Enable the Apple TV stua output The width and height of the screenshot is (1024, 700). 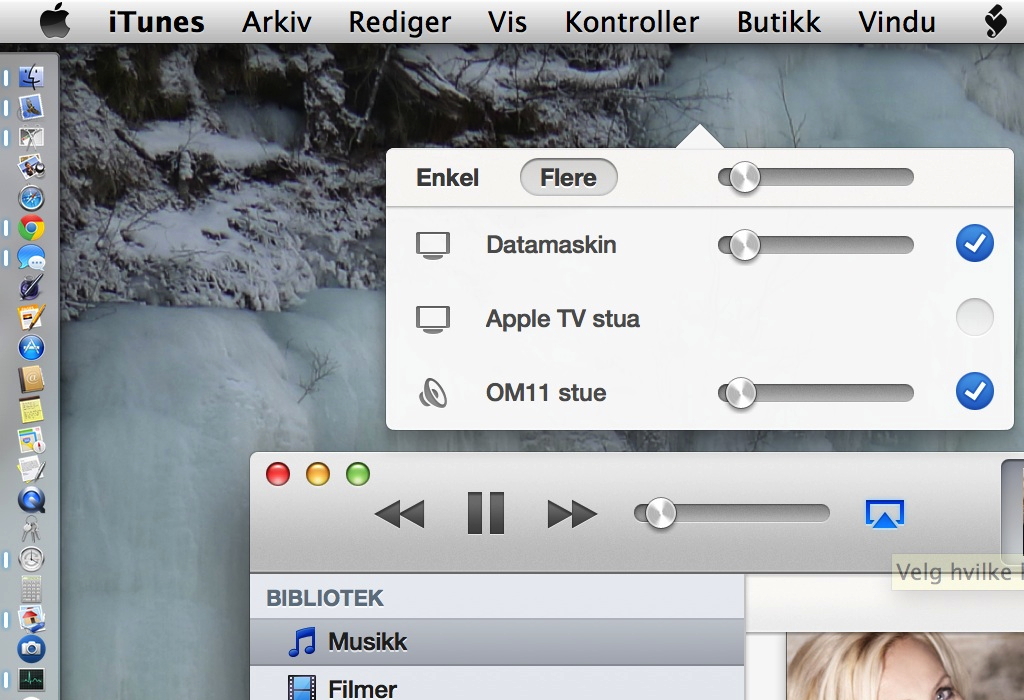click(974, 317)
